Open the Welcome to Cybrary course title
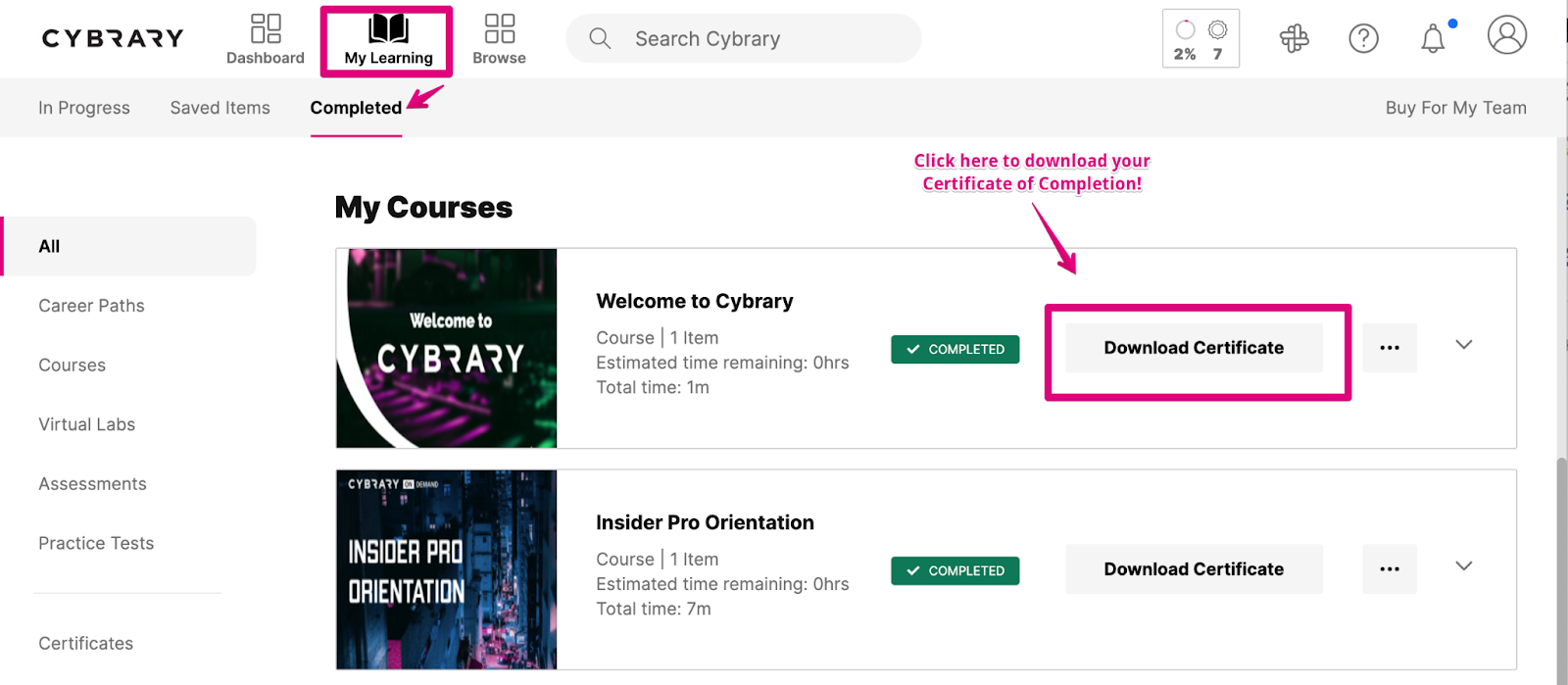Viewport: 1568px width, 685px height. 695,302
